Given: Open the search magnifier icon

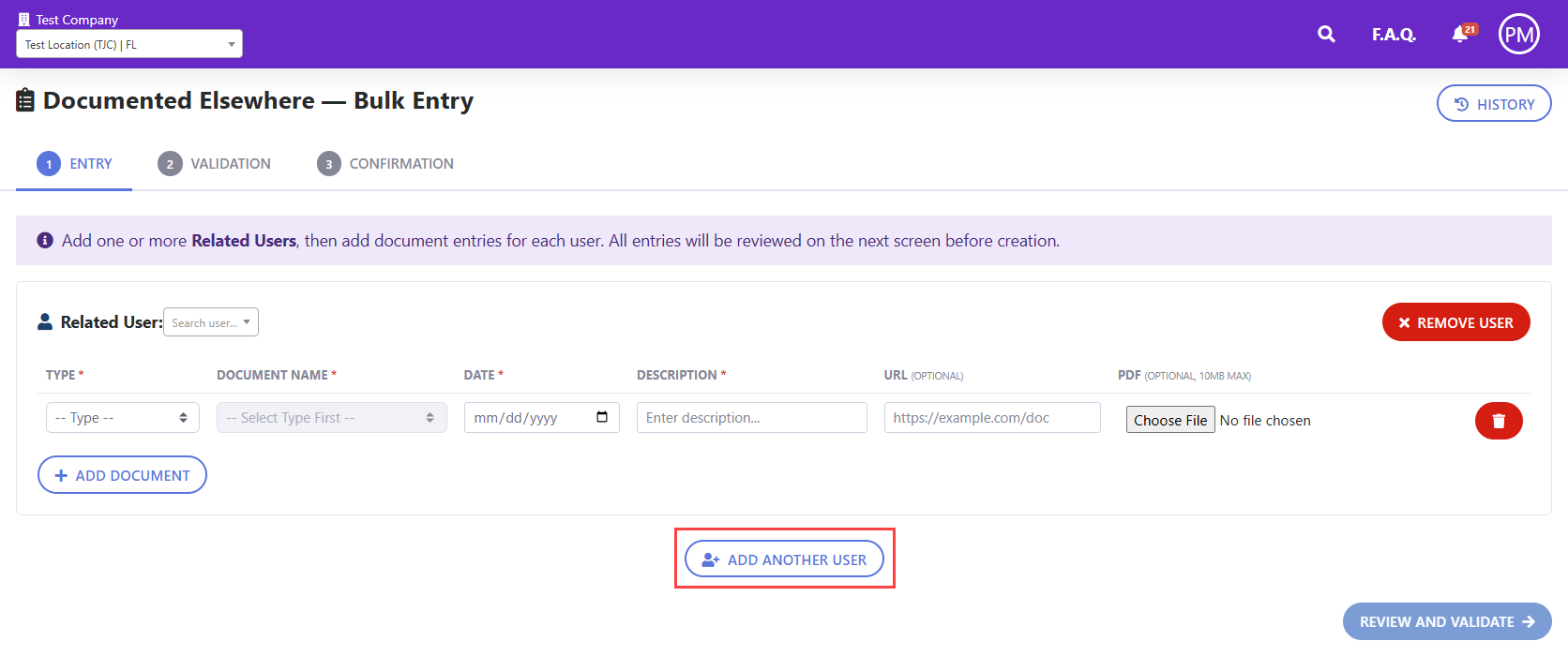Looking at the screenshot, I should [x=1326, y=35].
